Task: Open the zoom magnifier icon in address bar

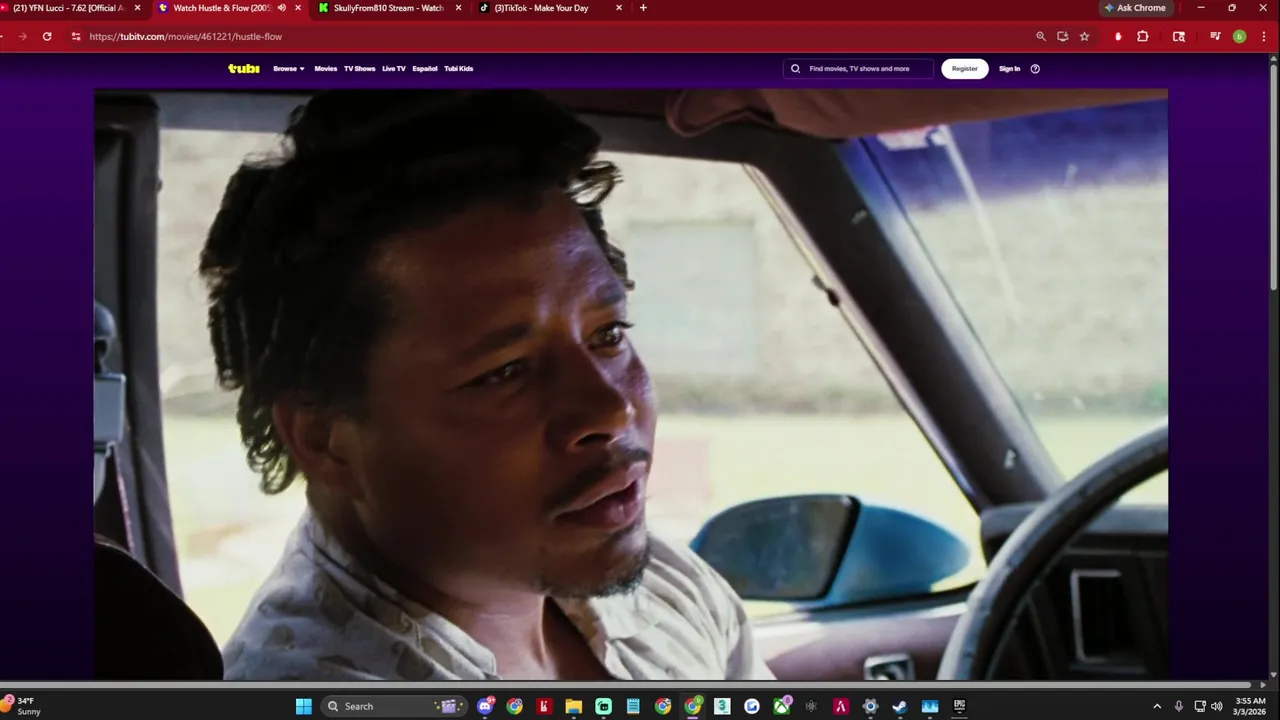Action: 1041,36
